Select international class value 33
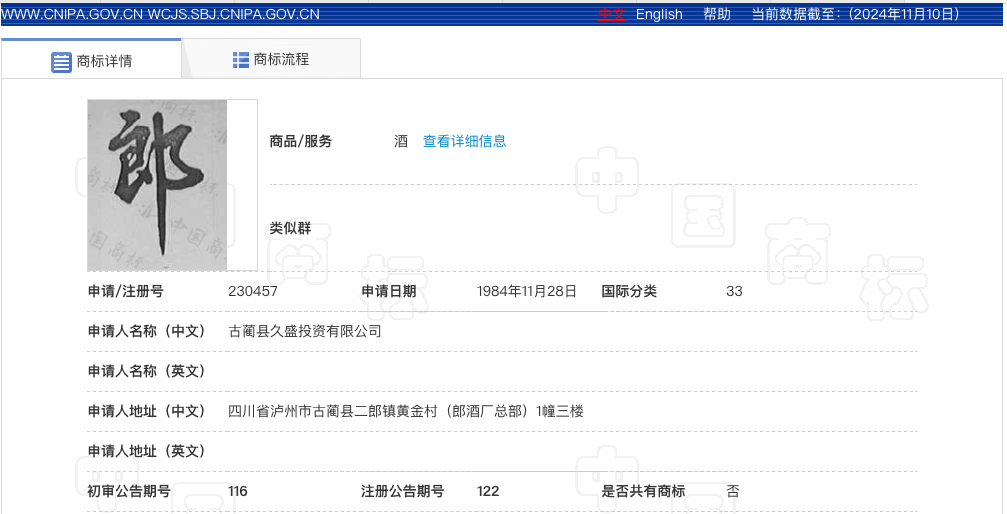 pyautogui.click(x=734, y=291)
